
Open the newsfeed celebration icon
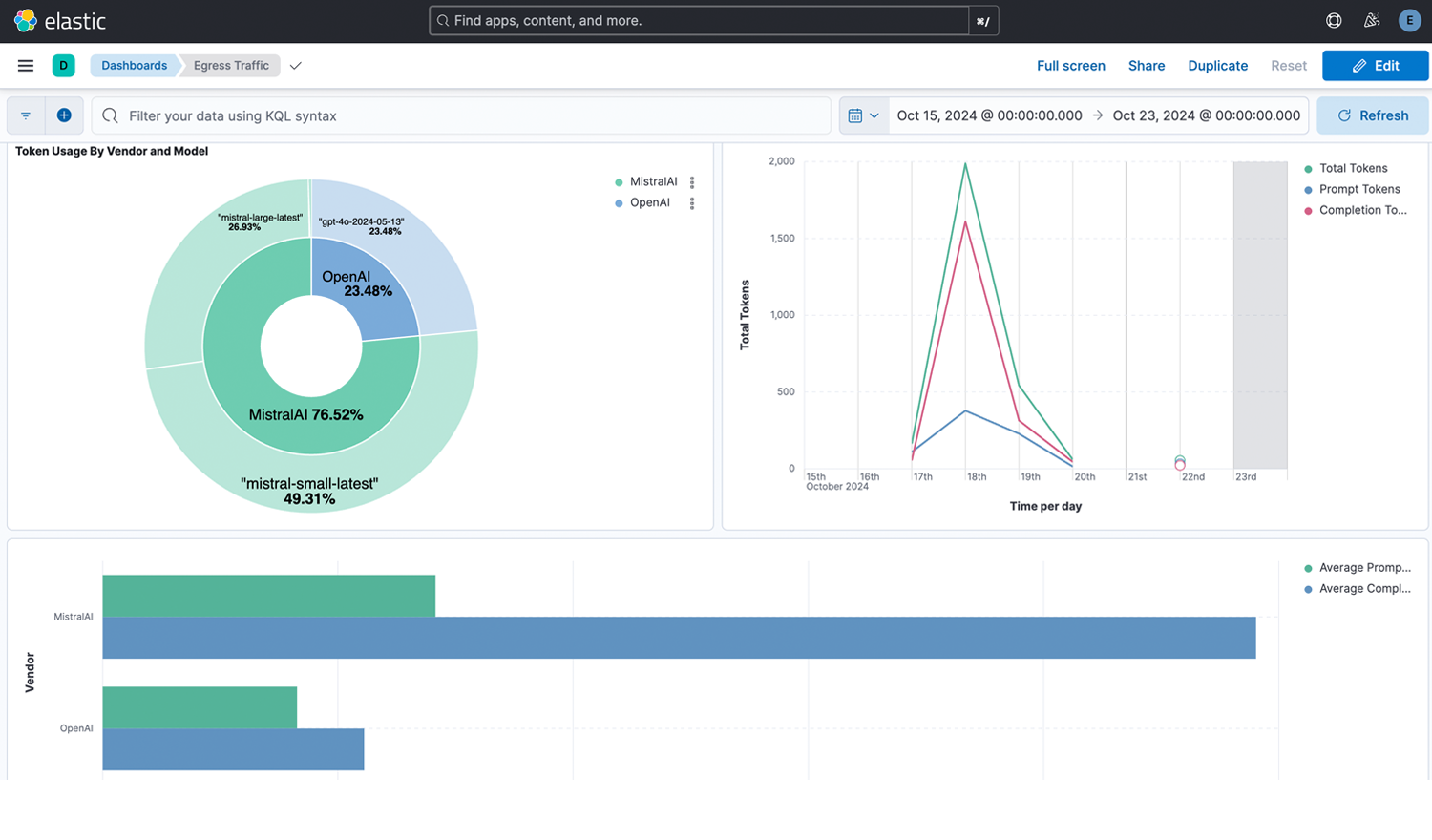pos(1372,20)
